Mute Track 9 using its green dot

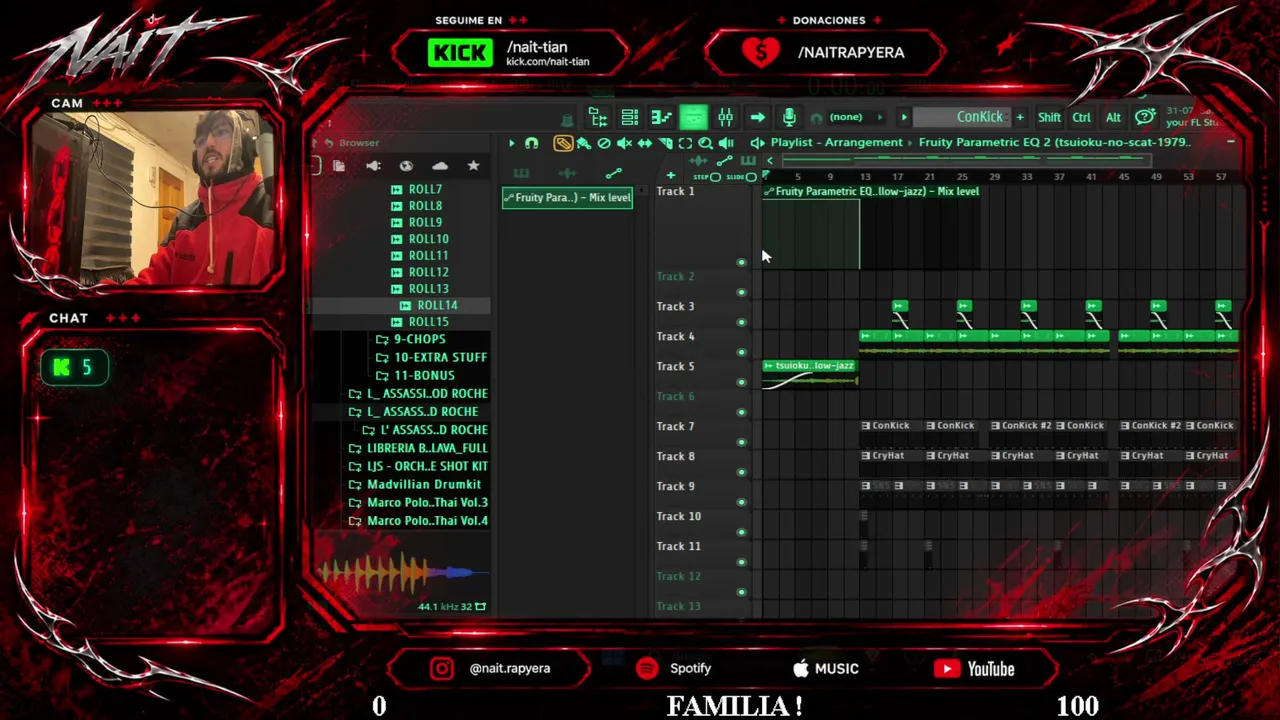(741, 502)
